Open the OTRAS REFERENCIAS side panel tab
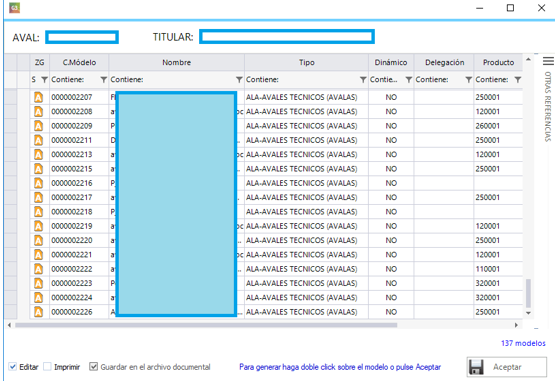This screenshot has width=555, height=381. point(548,106)
